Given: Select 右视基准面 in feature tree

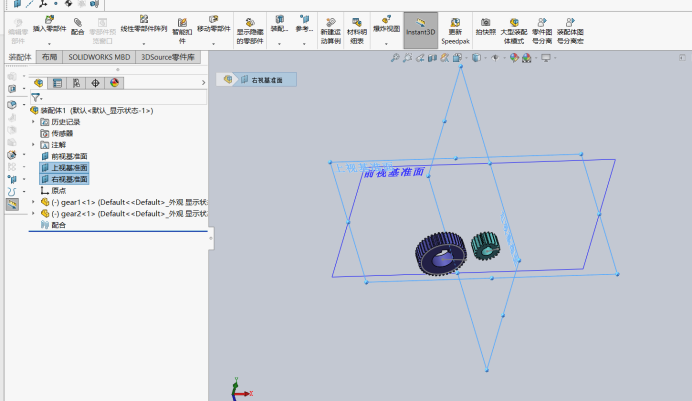Looking at the screenshot, I should 64,179.
